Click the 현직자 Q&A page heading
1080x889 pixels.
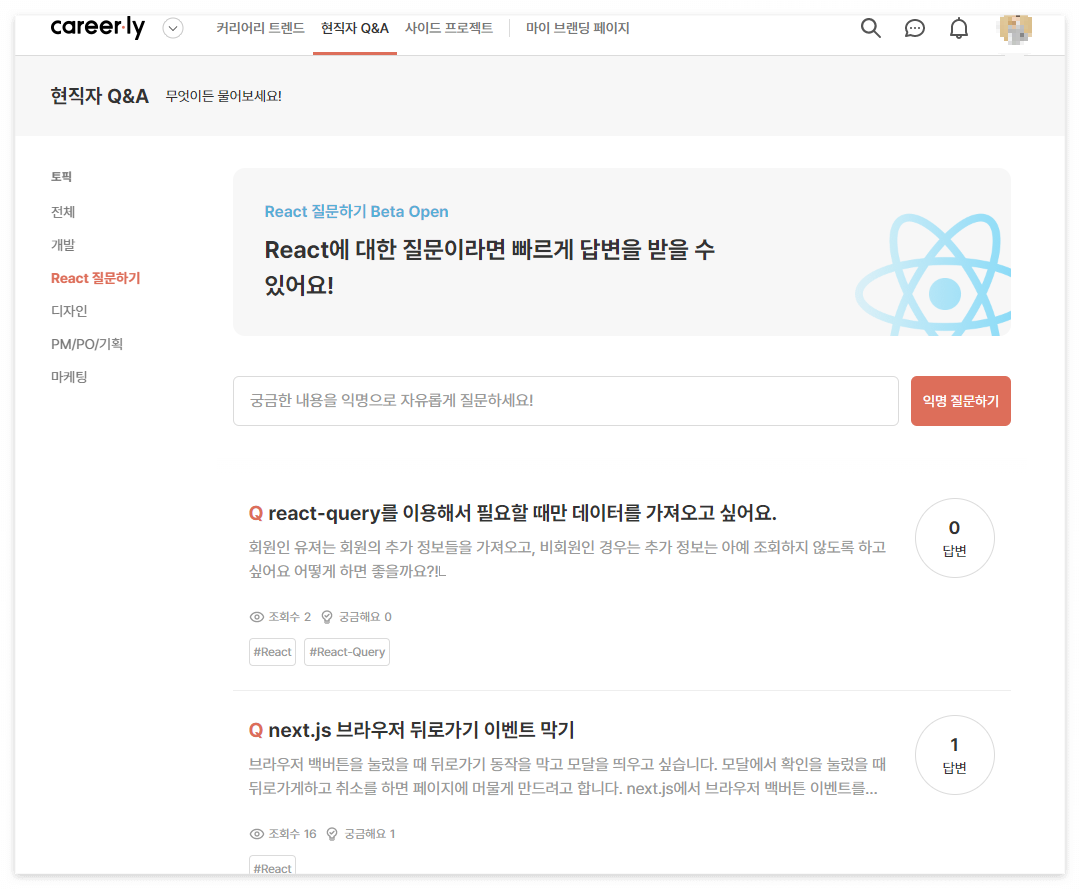coord(99,96)
